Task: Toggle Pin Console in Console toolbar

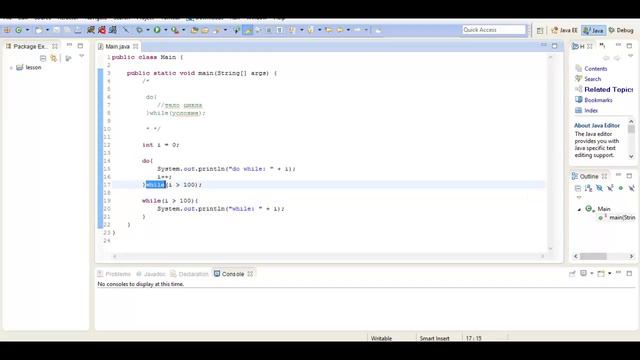Action: click(x=572, y=273)
